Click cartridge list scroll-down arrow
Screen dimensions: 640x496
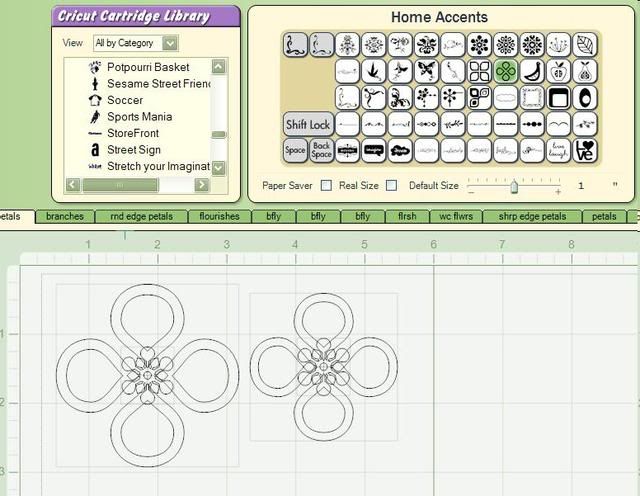(x=218, y=167)
